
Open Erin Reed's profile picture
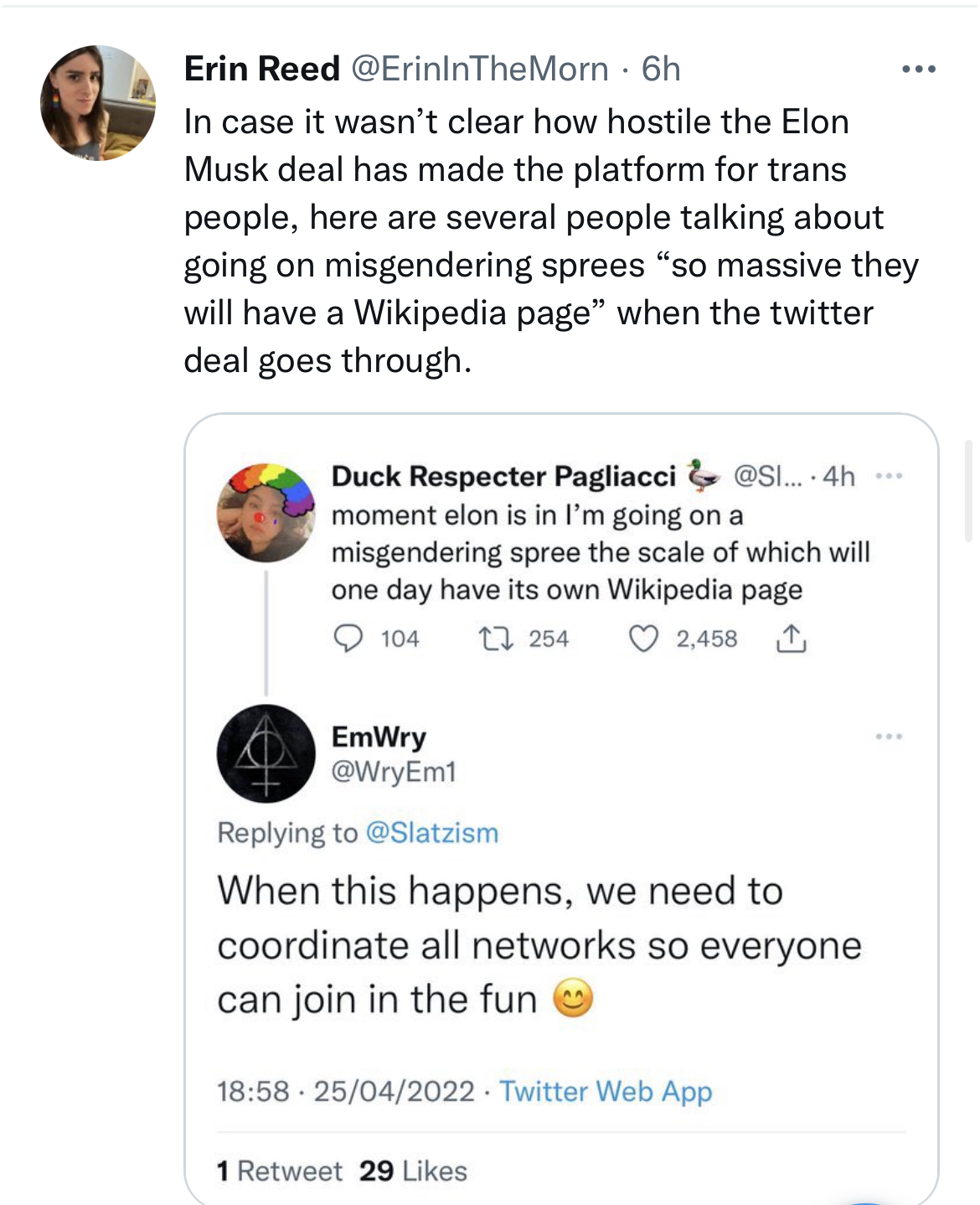98,103
